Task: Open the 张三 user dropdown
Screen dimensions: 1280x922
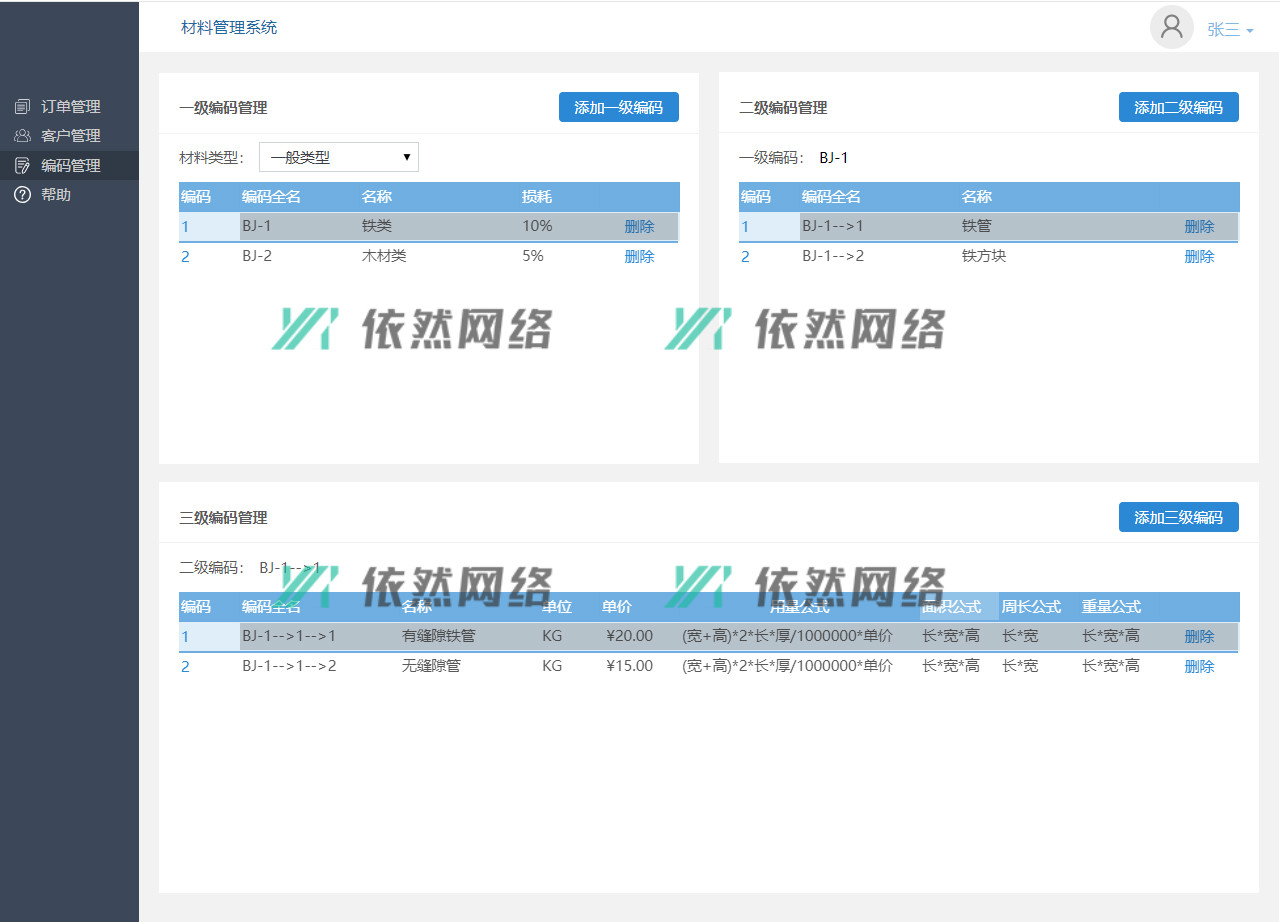Action: click(x=1230, y=30)
